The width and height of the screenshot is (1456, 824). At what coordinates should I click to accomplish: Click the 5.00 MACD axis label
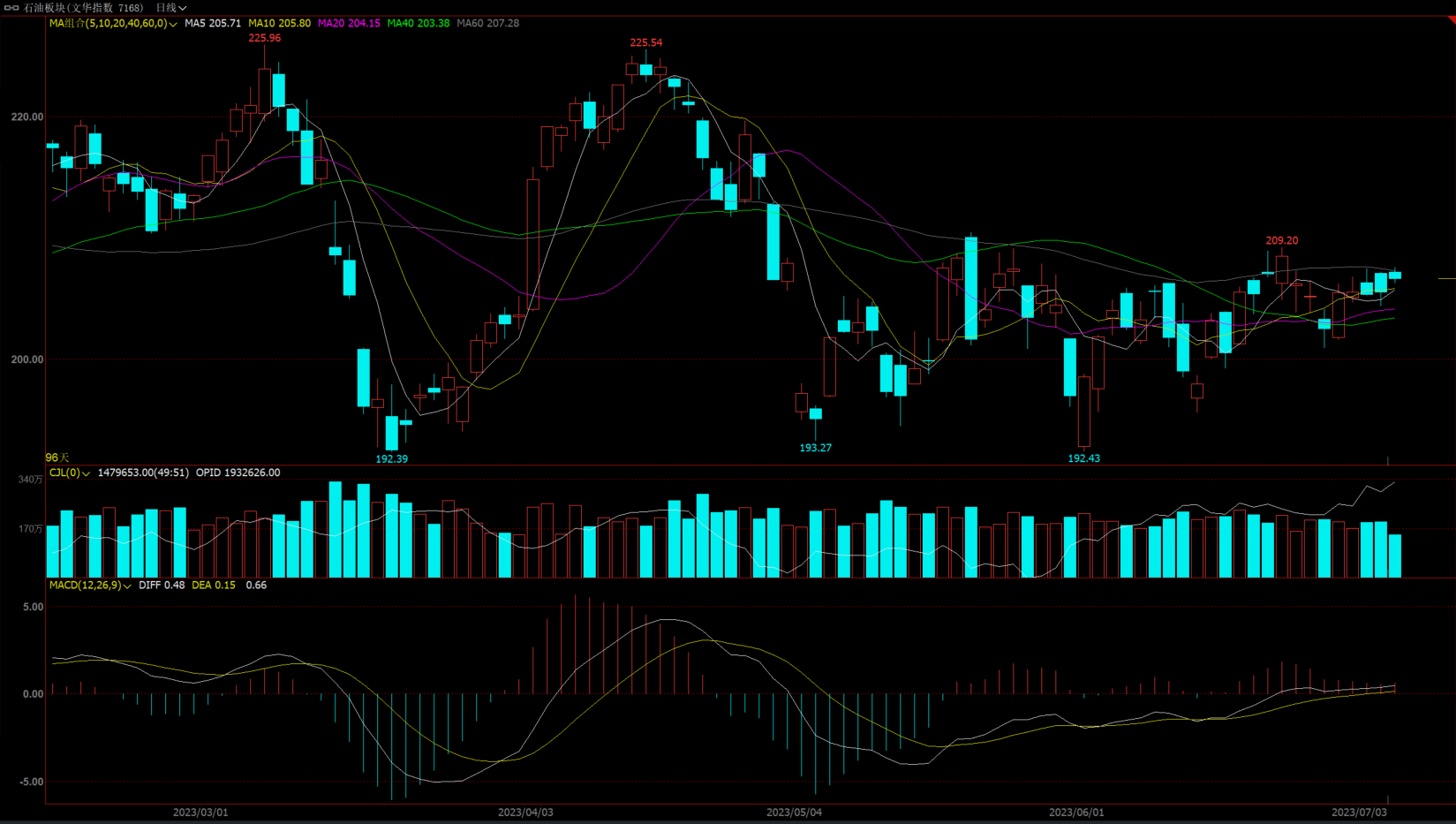click(x=34, y=607)
